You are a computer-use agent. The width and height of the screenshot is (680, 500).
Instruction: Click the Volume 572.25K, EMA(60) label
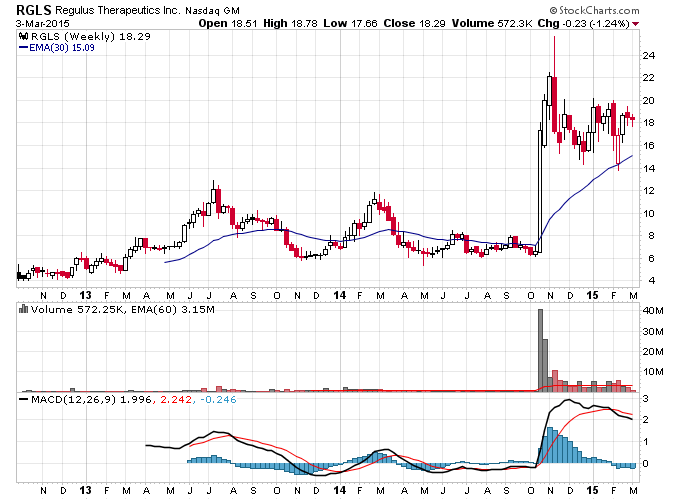pos(123,310)
